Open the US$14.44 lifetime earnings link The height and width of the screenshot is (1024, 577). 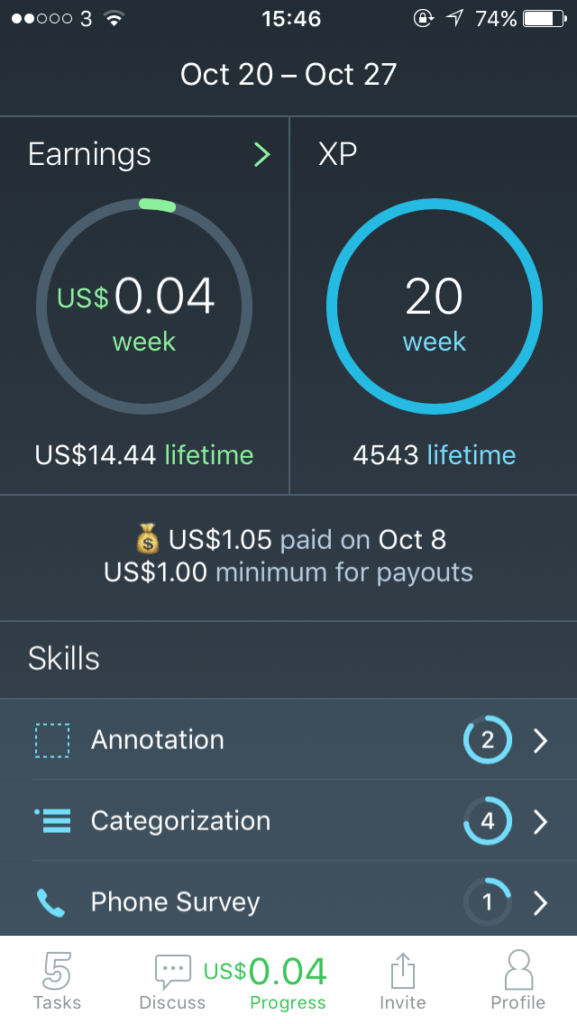click(144, 453)
